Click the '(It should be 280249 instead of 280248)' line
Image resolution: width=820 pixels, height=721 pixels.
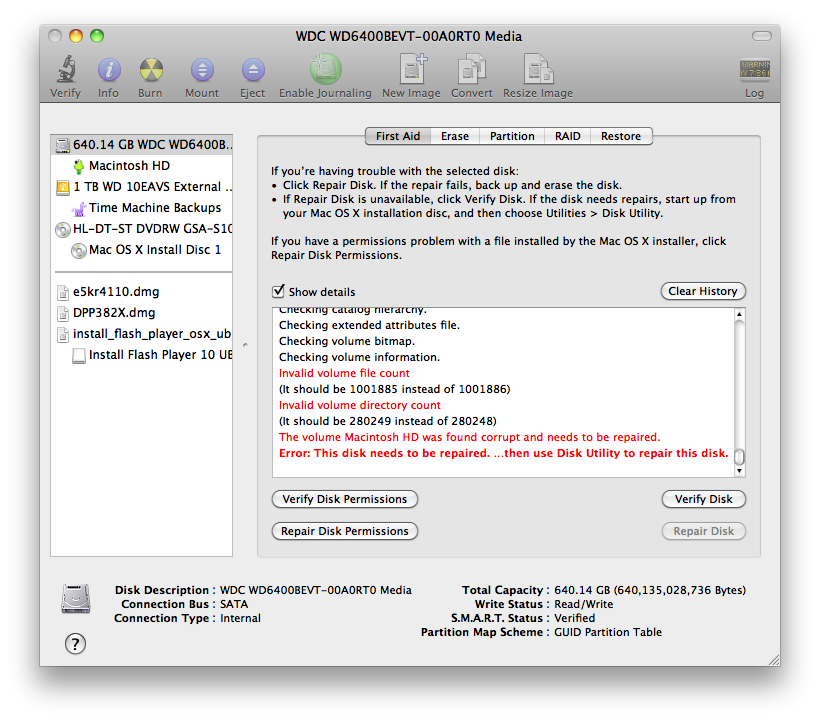pos(388,421)
